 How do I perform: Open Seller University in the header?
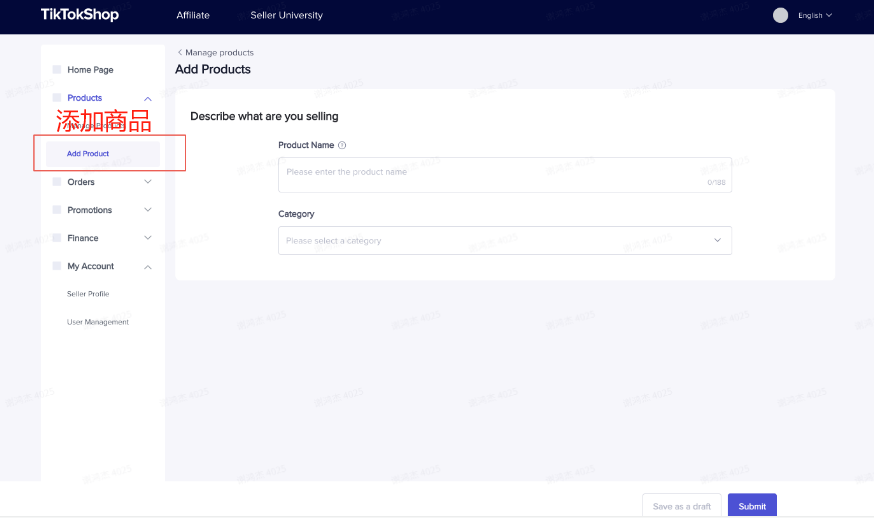click(x=286, y=15)
